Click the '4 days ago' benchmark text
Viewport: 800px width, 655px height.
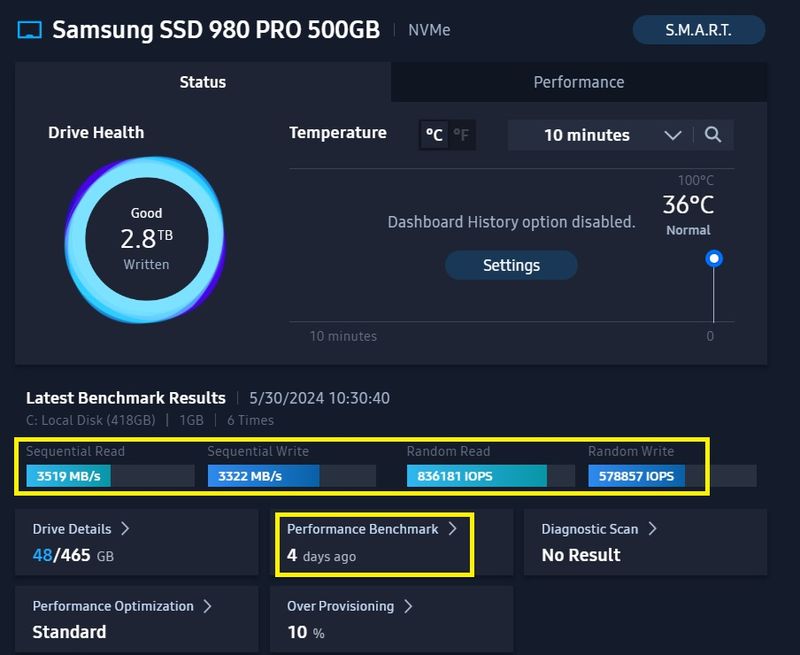321,556
